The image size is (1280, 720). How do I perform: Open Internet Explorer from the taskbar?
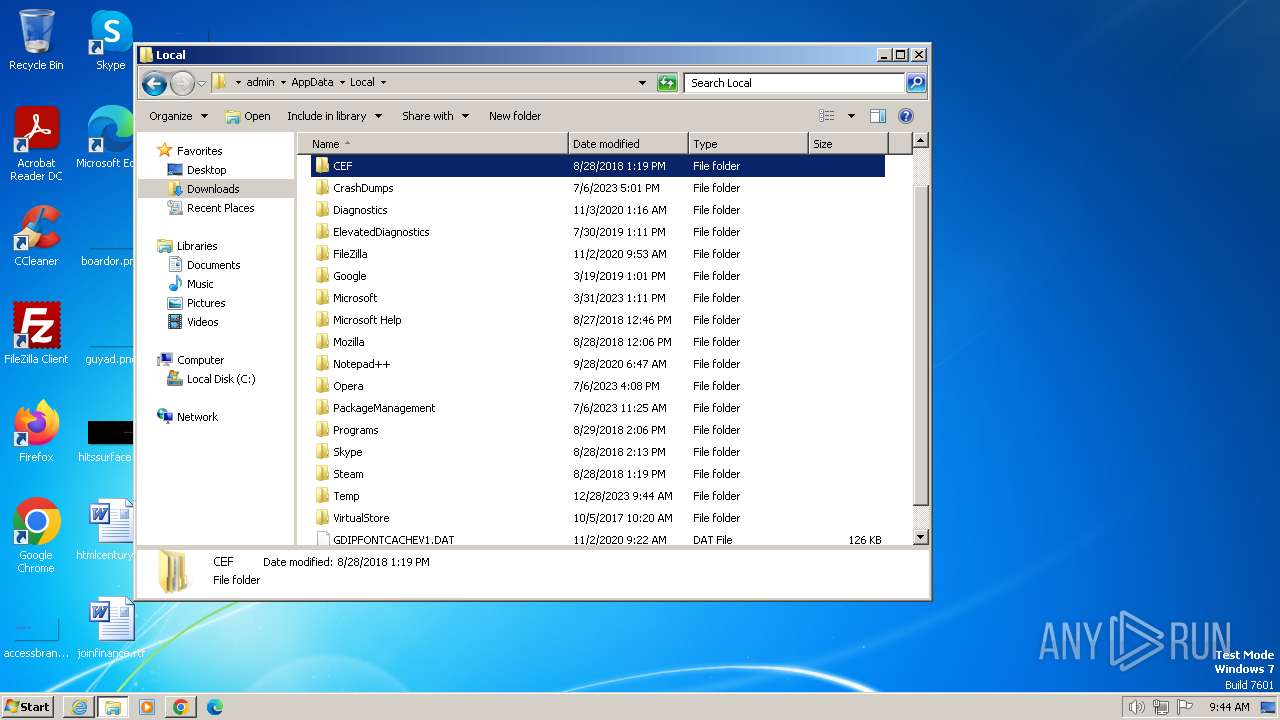click(79, 707)
